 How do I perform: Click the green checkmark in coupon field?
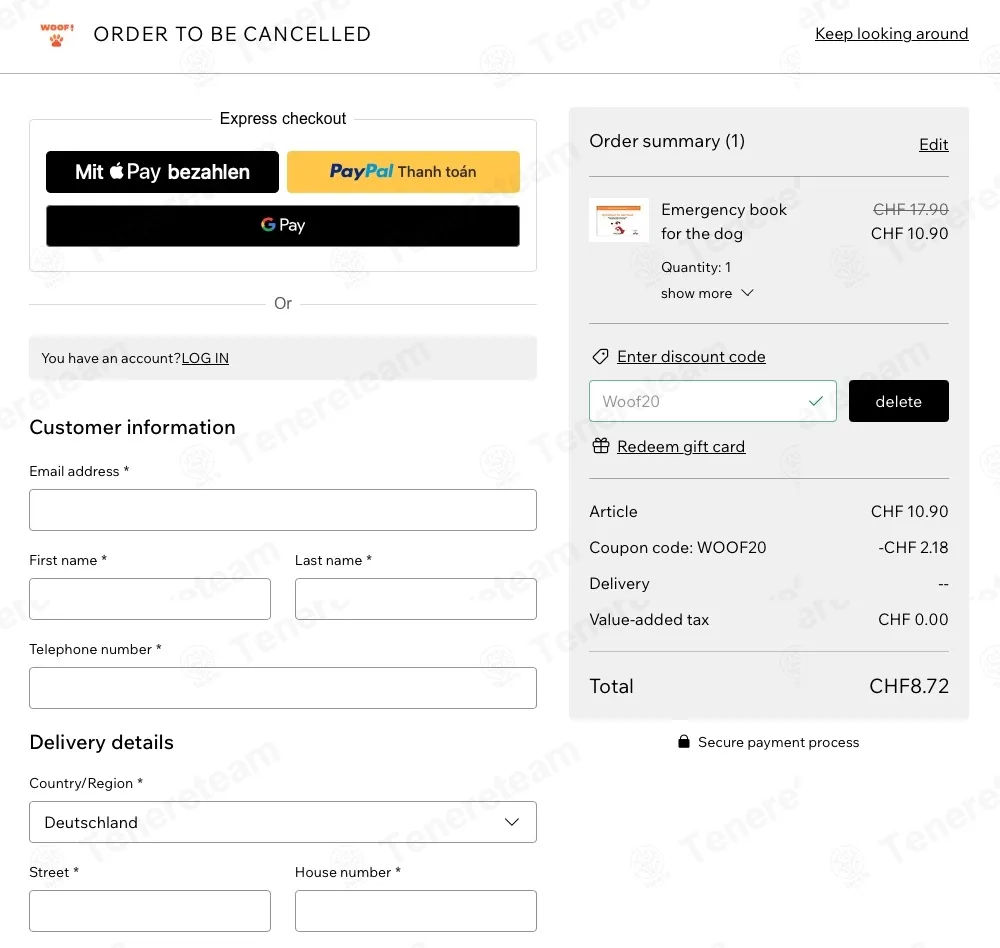tap(816, 401)
